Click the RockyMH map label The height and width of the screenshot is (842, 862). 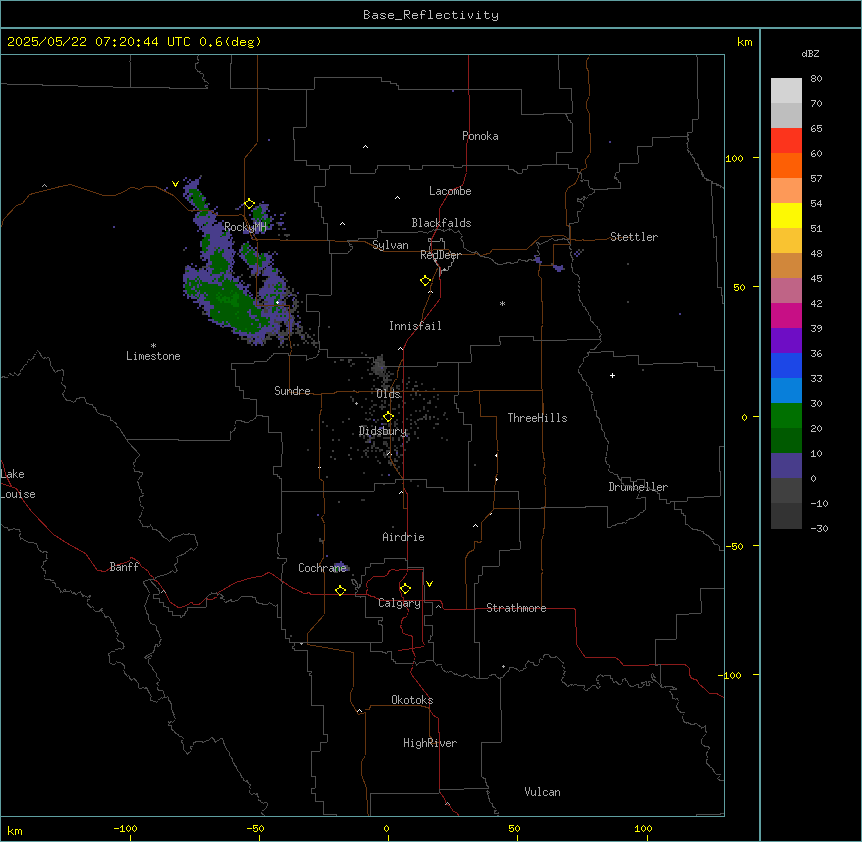click(245, 227)
